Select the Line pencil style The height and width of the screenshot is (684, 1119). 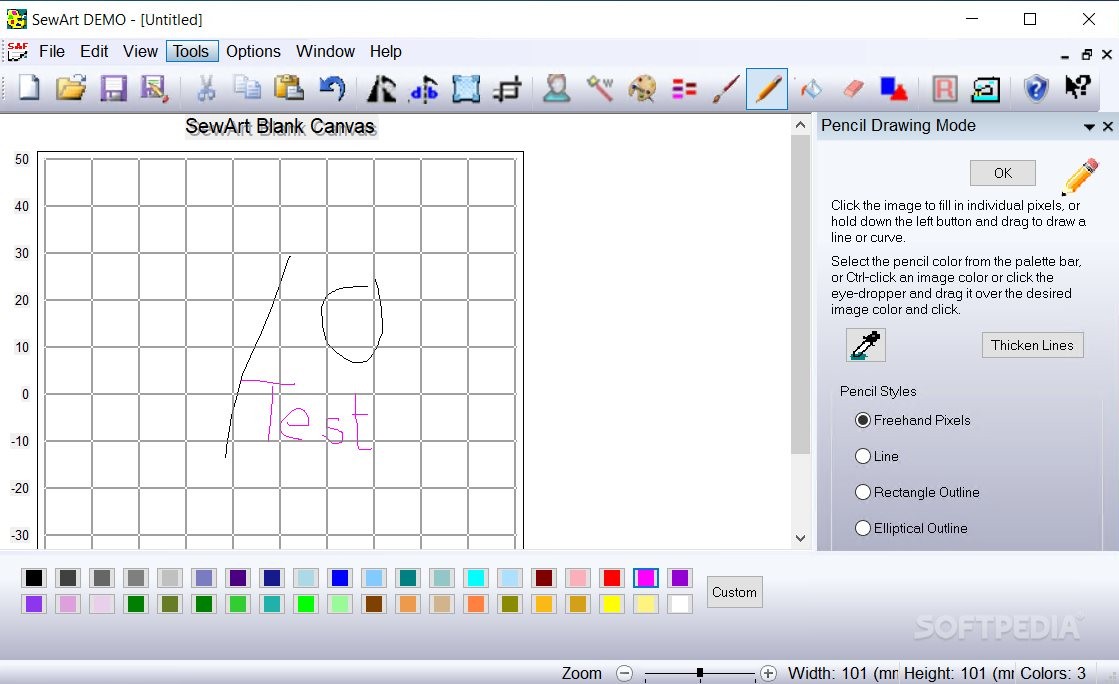pos(877,456)
